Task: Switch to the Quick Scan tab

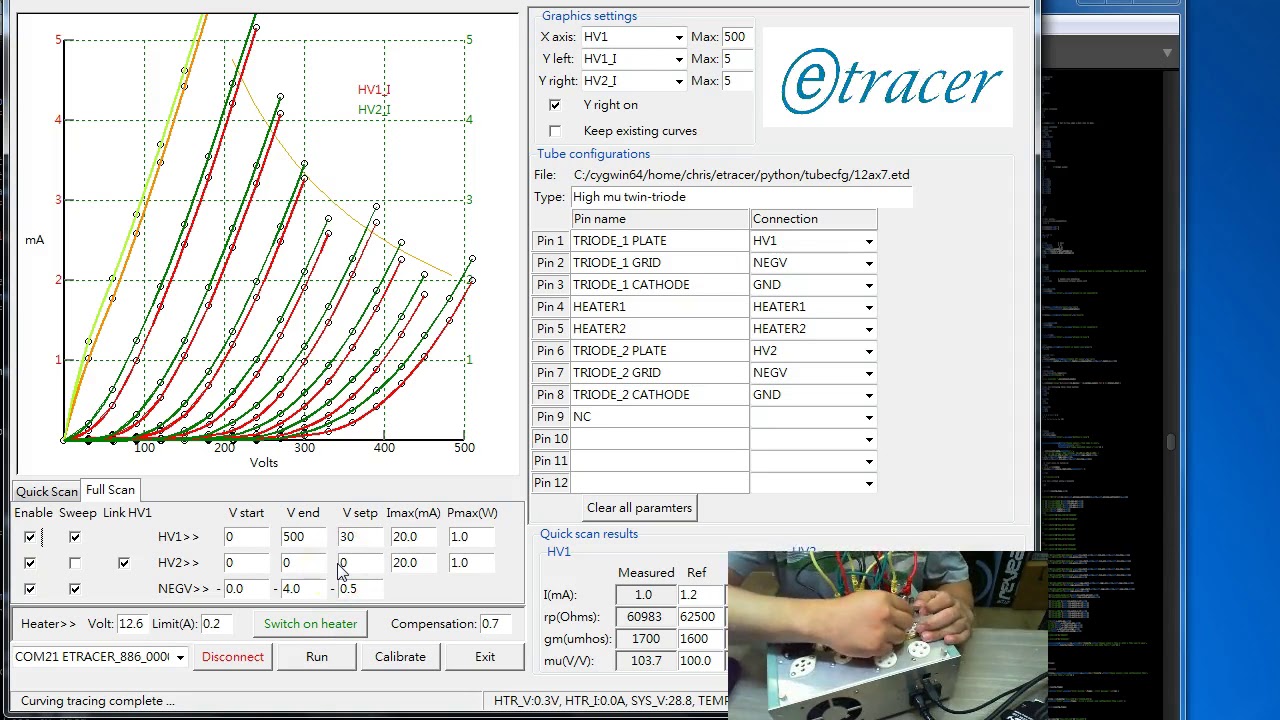Action: (46, 492)
